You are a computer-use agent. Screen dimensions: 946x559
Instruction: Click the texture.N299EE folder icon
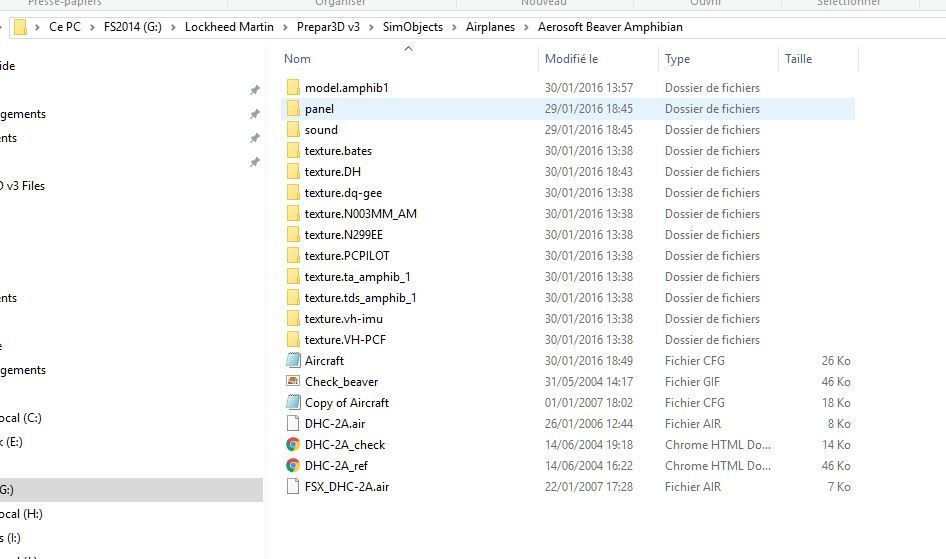293,235
